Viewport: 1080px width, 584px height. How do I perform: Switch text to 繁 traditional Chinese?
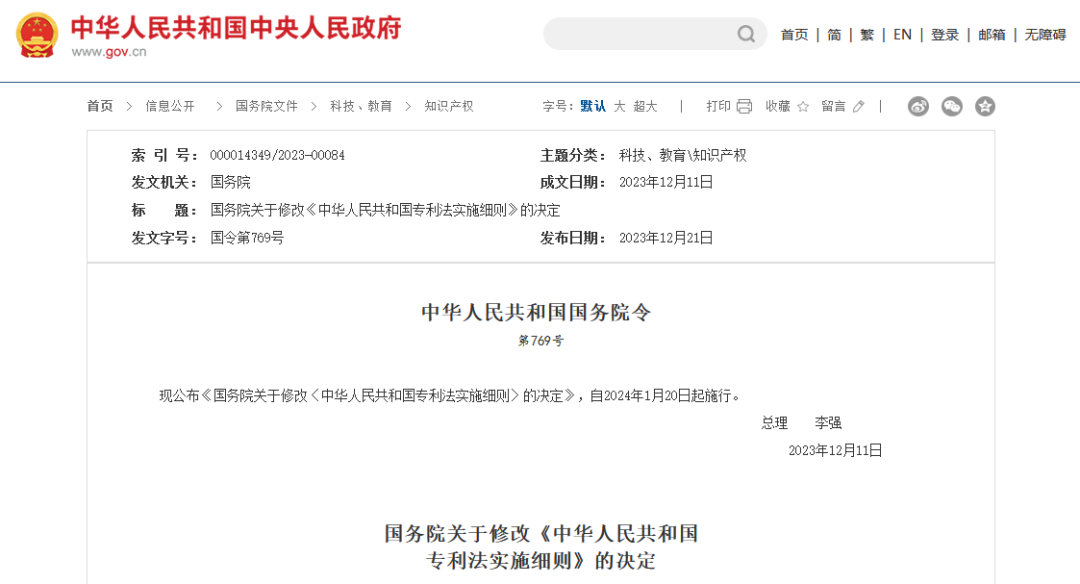866,34
